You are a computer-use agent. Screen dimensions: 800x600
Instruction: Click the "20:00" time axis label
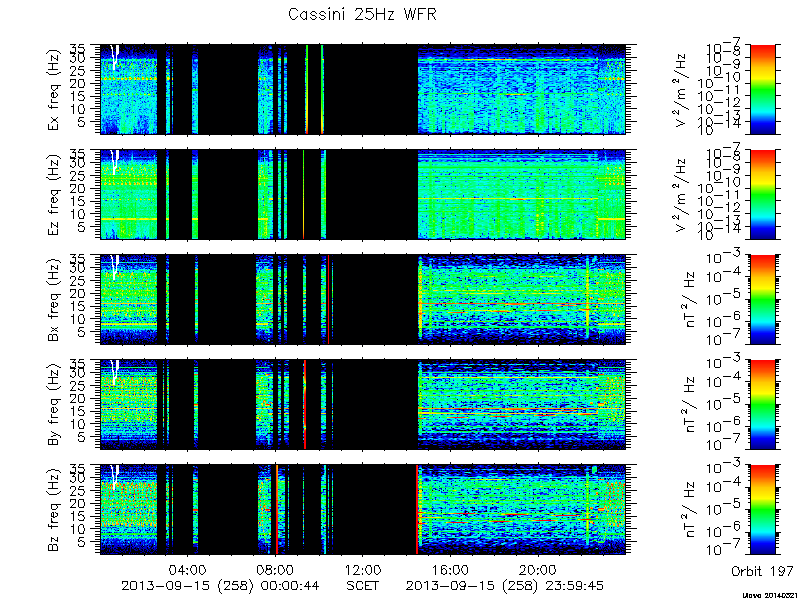coord(537,570)
